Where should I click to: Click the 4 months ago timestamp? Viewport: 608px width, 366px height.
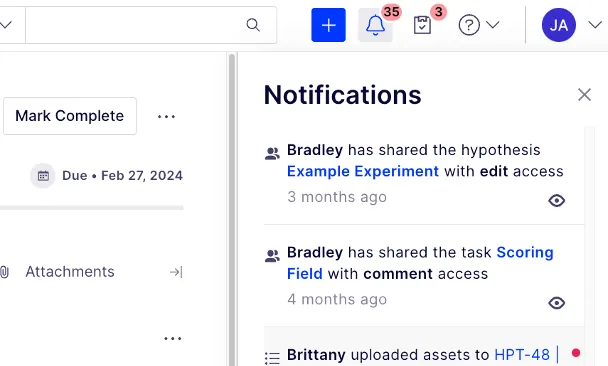[337, 299]
